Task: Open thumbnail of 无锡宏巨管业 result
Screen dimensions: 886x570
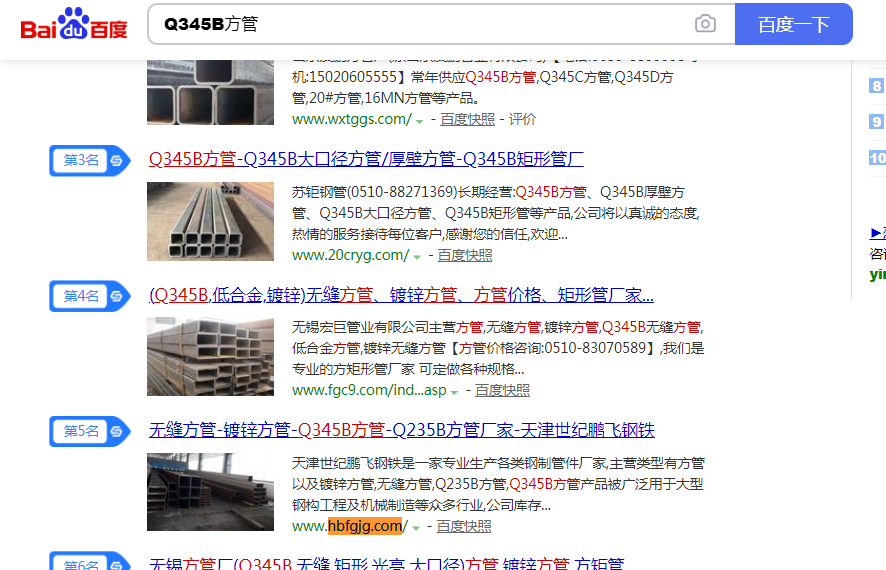Action: coord(210,356)
